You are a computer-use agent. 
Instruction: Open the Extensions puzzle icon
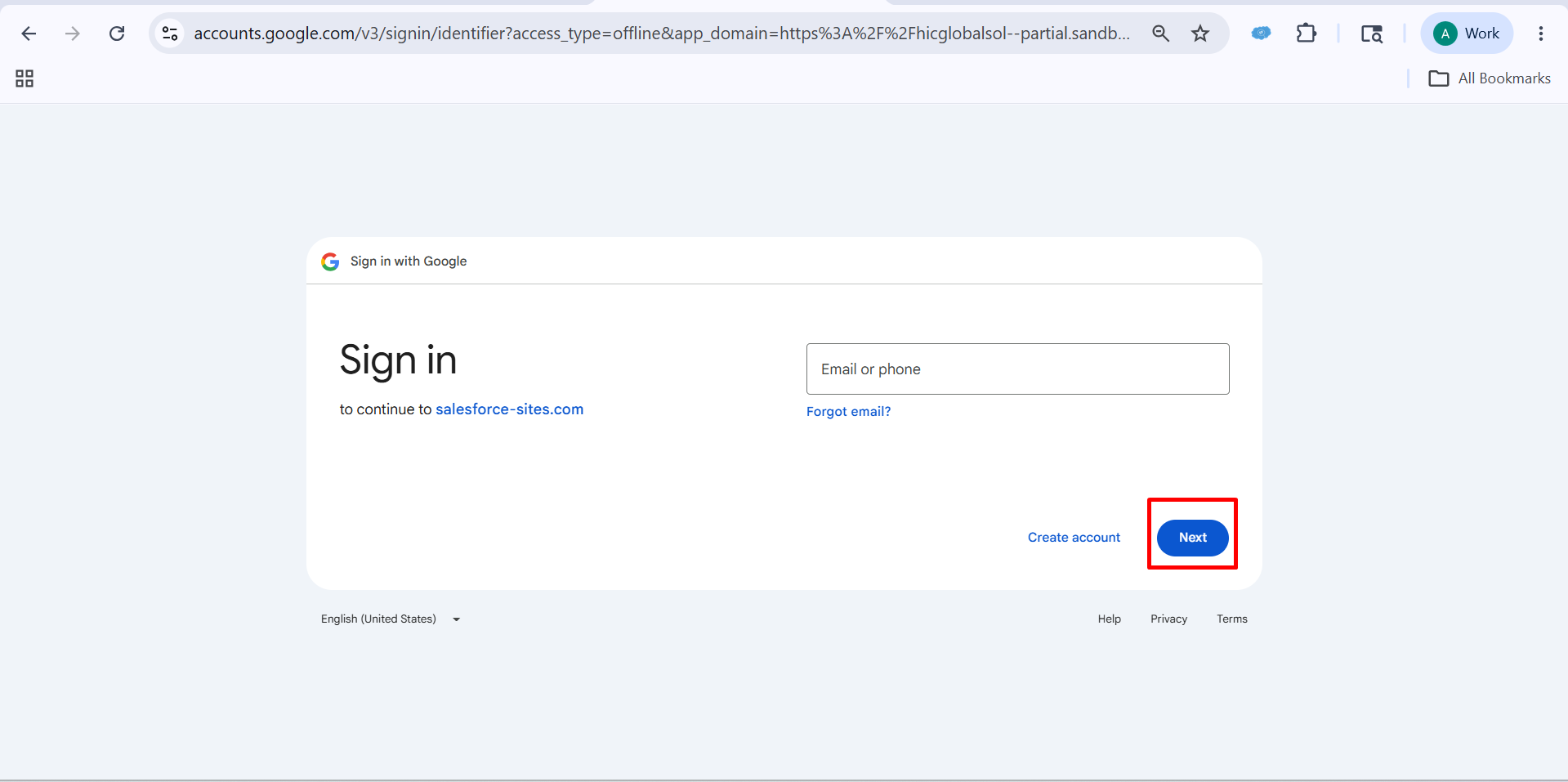[x=1307, y=34]
